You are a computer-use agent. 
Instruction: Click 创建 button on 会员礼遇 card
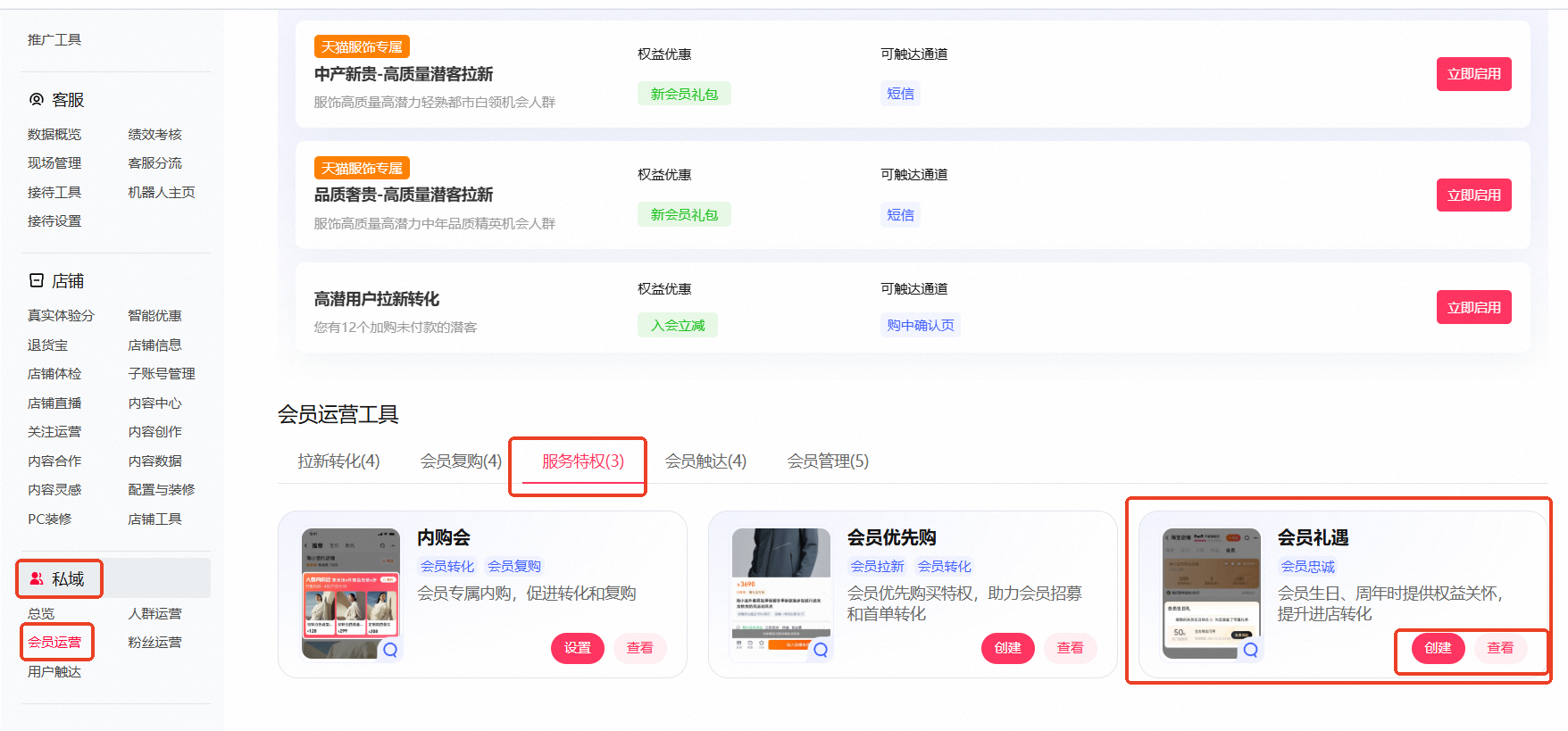point(1439,648)
